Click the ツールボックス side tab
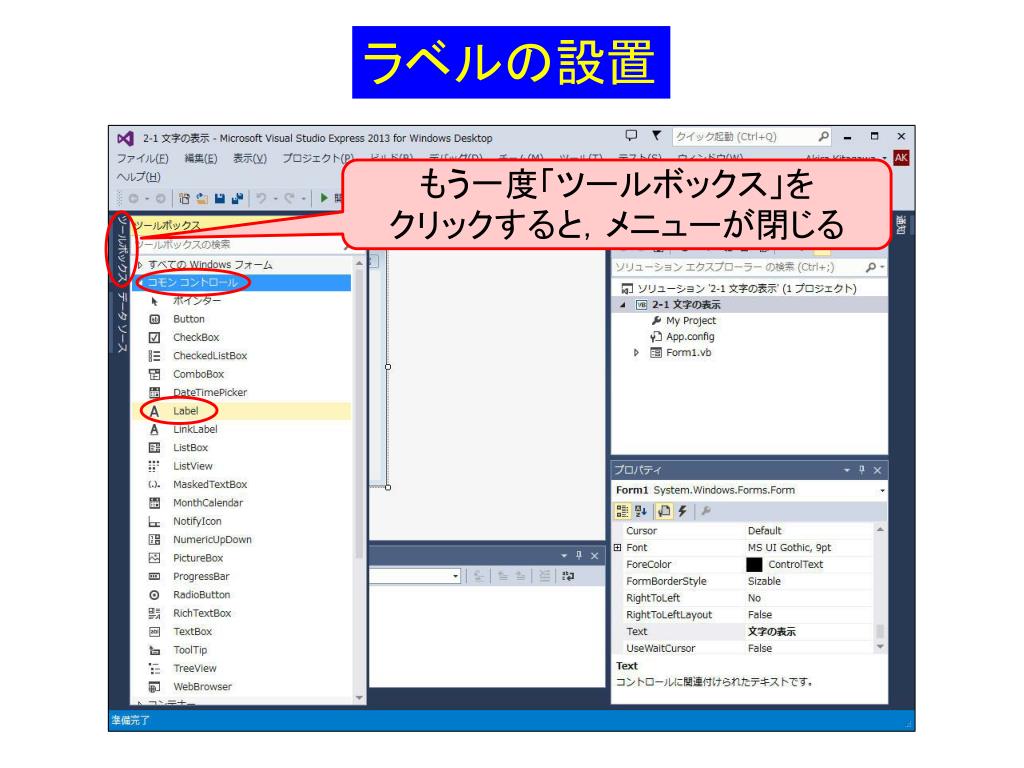The width and height of the screenshot is (1024, 768). (x=121, y=249)
